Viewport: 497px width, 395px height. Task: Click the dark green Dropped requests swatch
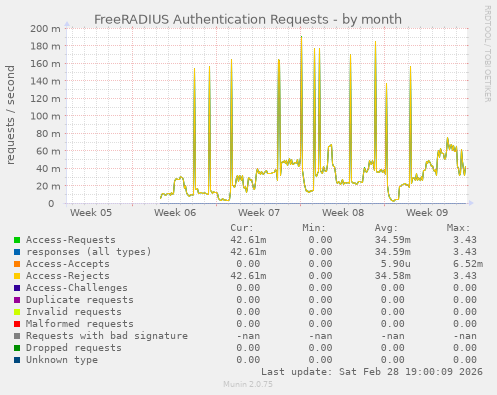coord(17,348)
